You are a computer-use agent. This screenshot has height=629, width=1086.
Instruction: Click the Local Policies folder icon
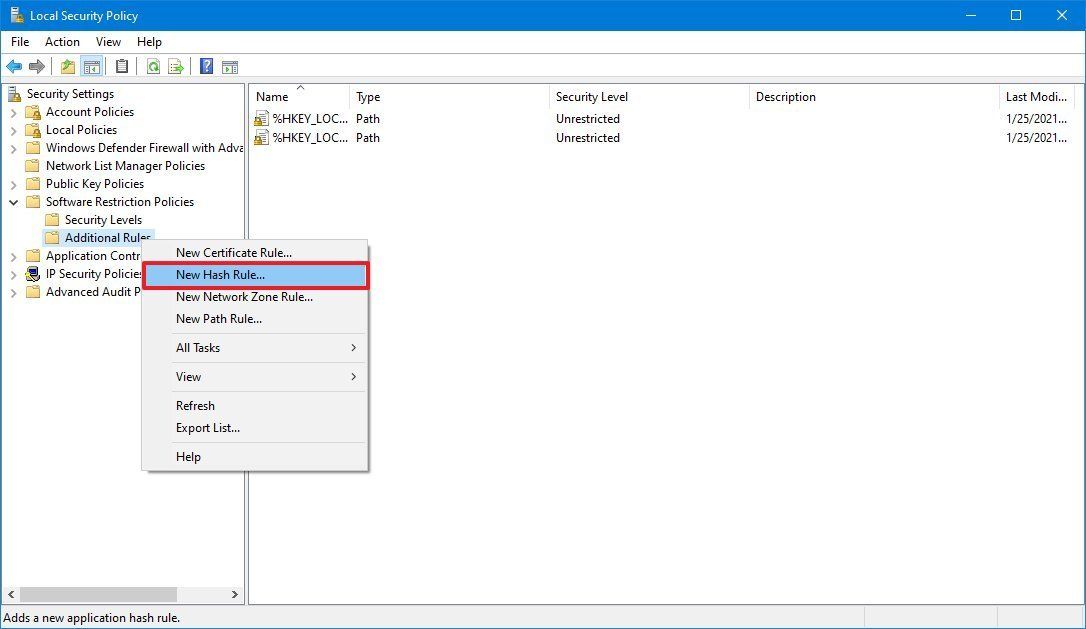pyautogui.click(x=33, y=130)
